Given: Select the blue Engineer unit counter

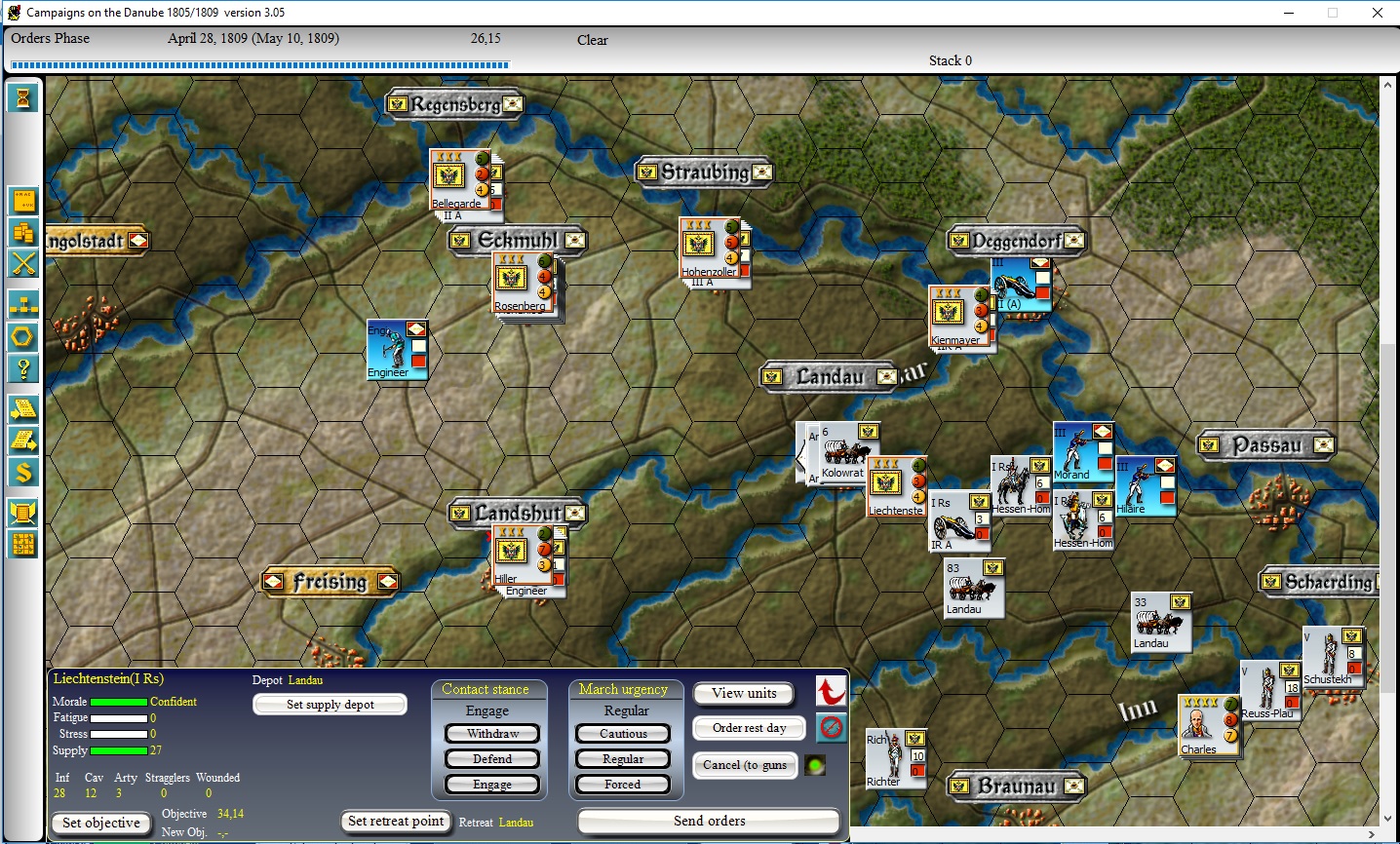Looking at the screenshot, I should (398, 349).
